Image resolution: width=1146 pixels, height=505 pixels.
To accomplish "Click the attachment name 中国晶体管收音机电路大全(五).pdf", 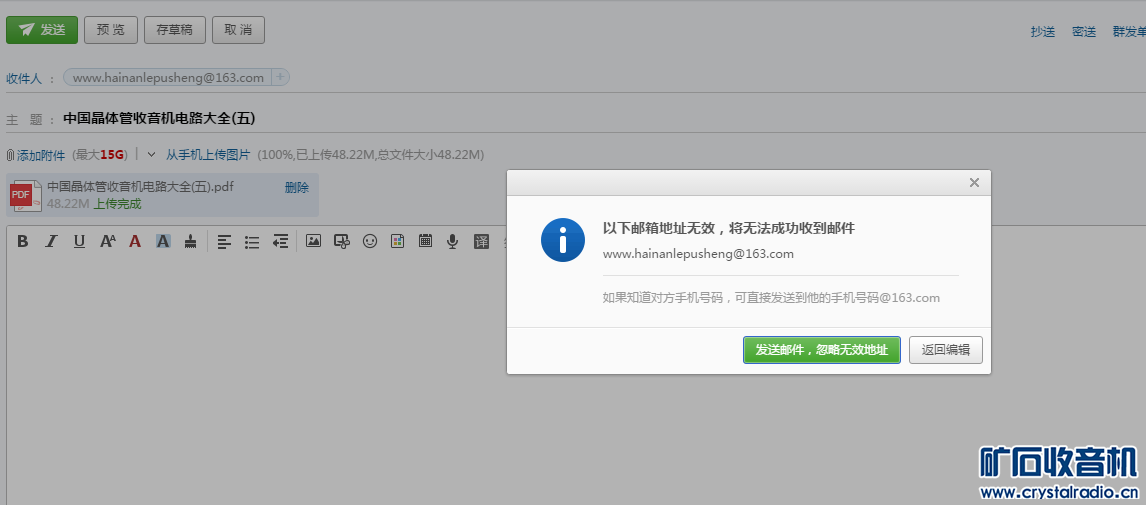I will coord(140,186).
